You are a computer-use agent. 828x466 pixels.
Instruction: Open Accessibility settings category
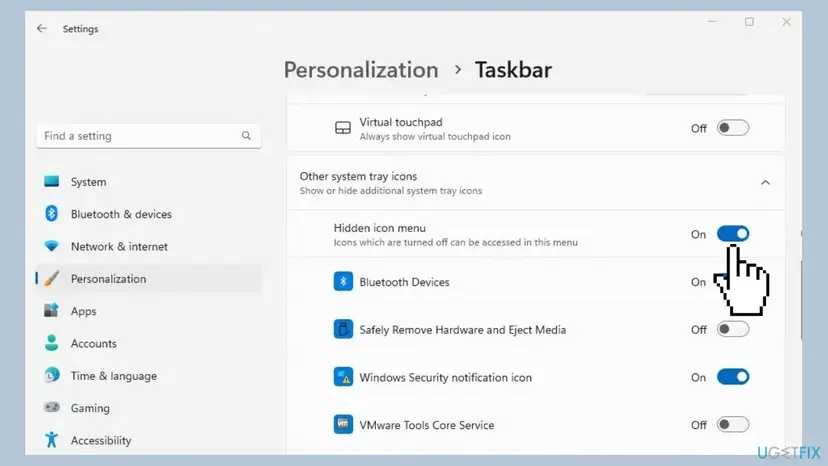coord(148,440)
